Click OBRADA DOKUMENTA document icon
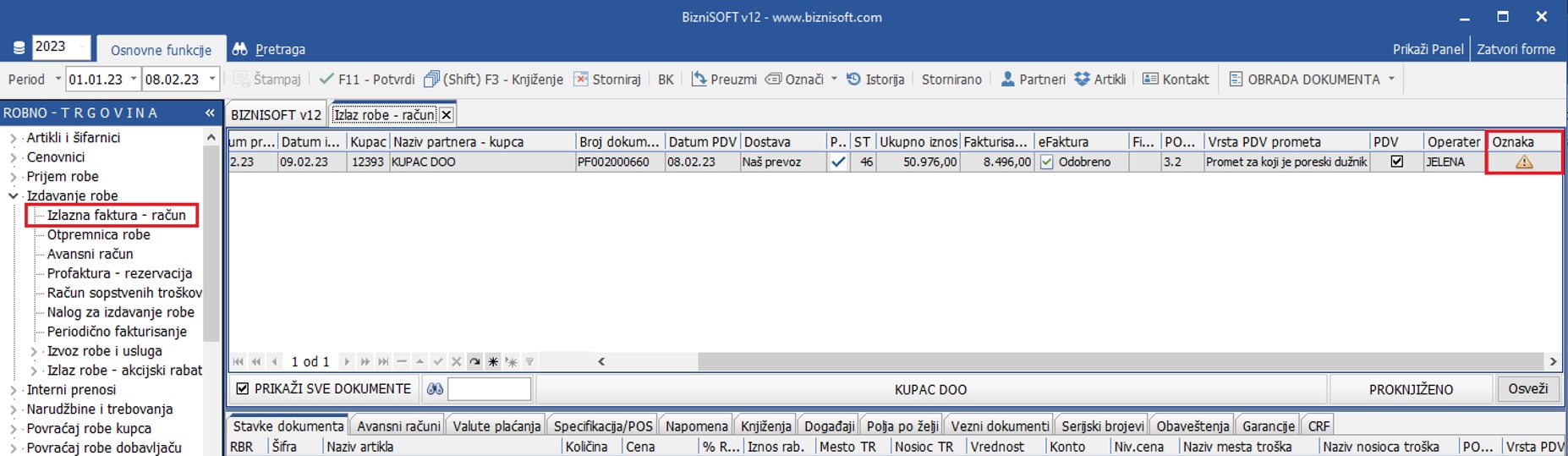 [1236, 79]
